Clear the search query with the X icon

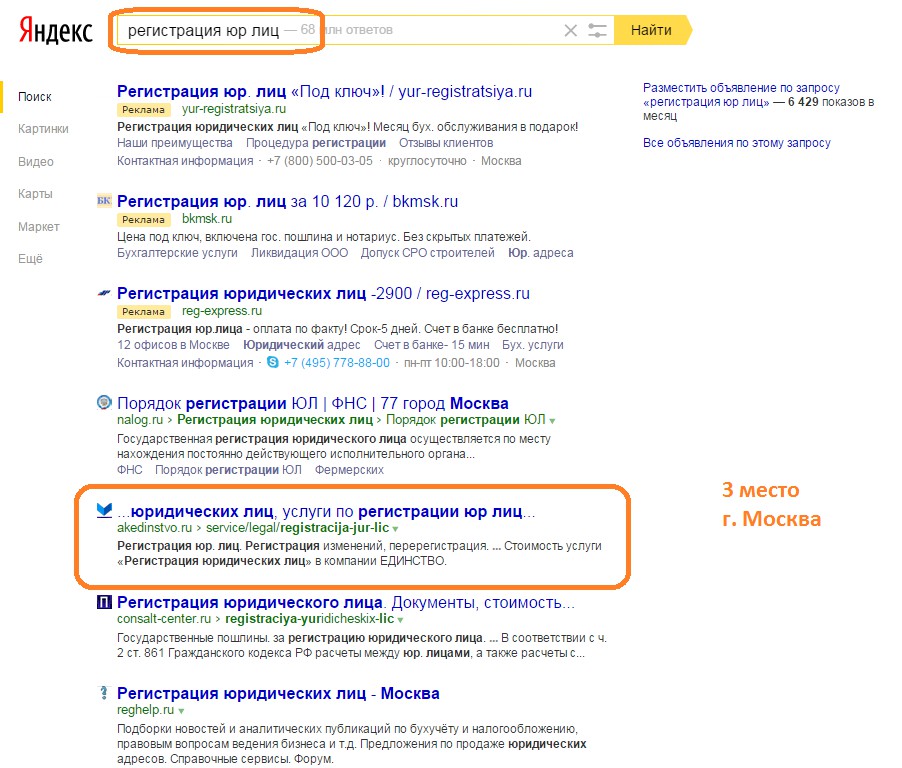tap(570, 30)
